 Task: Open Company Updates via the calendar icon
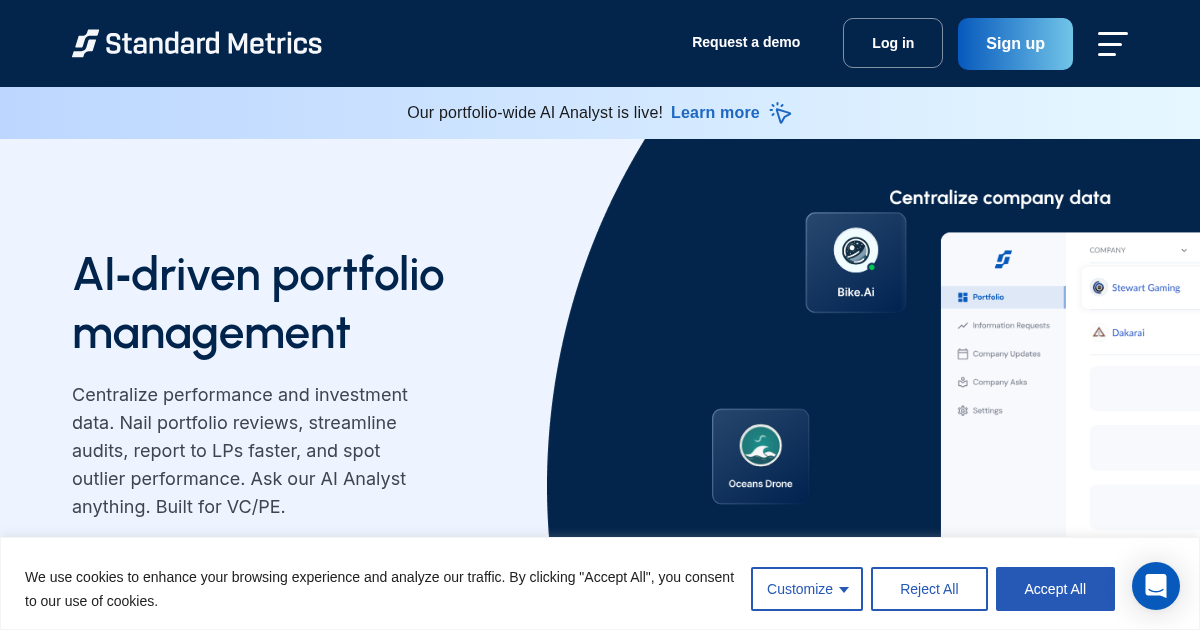tap(963, 354)
